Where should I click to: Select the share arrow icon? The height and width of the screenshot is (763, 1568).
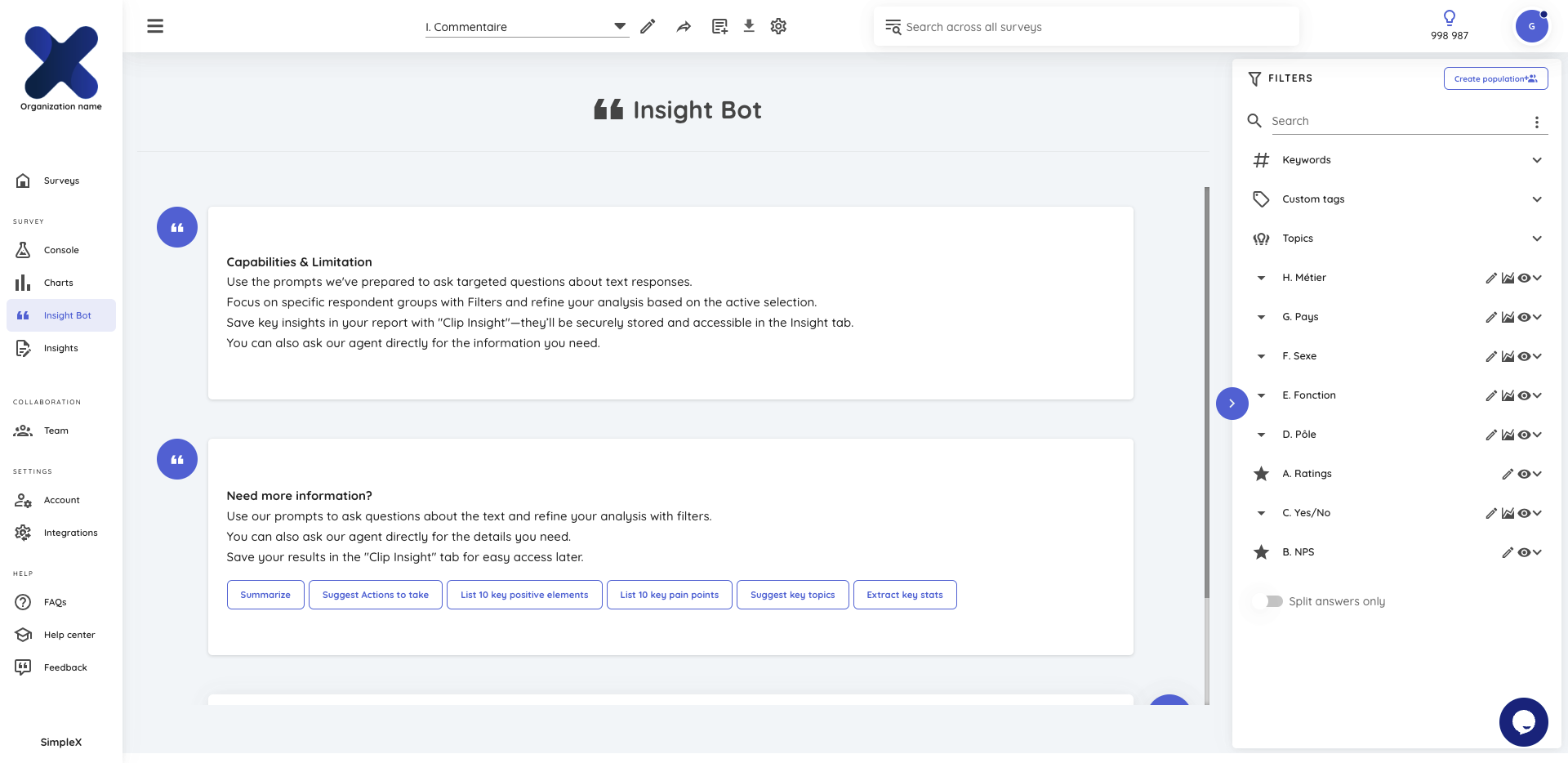[684, 26]
